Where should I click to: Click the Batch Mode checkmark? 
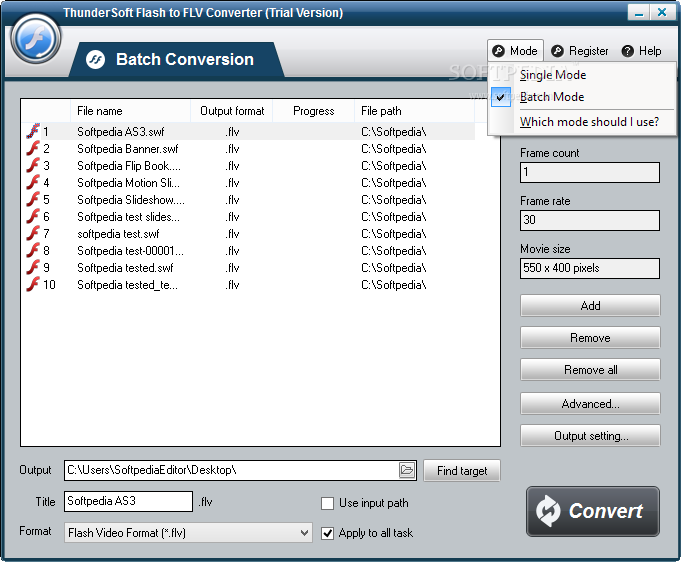coord(501,97)
